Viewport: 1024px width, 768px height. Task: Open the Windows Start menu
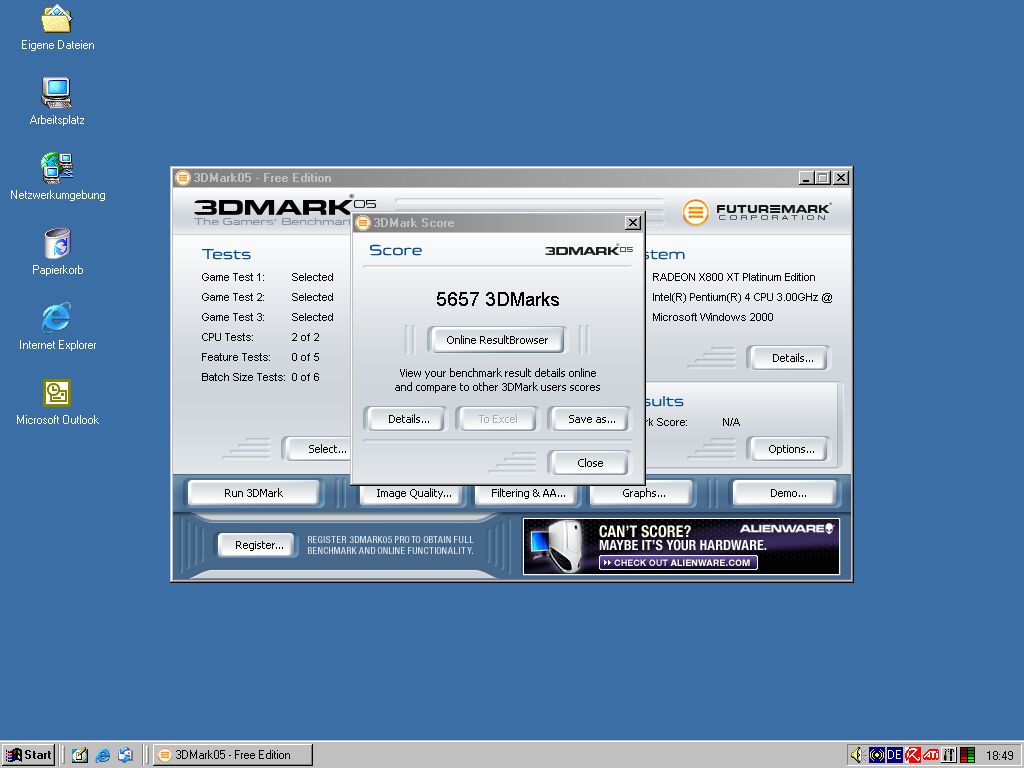[x=28, y=755]
